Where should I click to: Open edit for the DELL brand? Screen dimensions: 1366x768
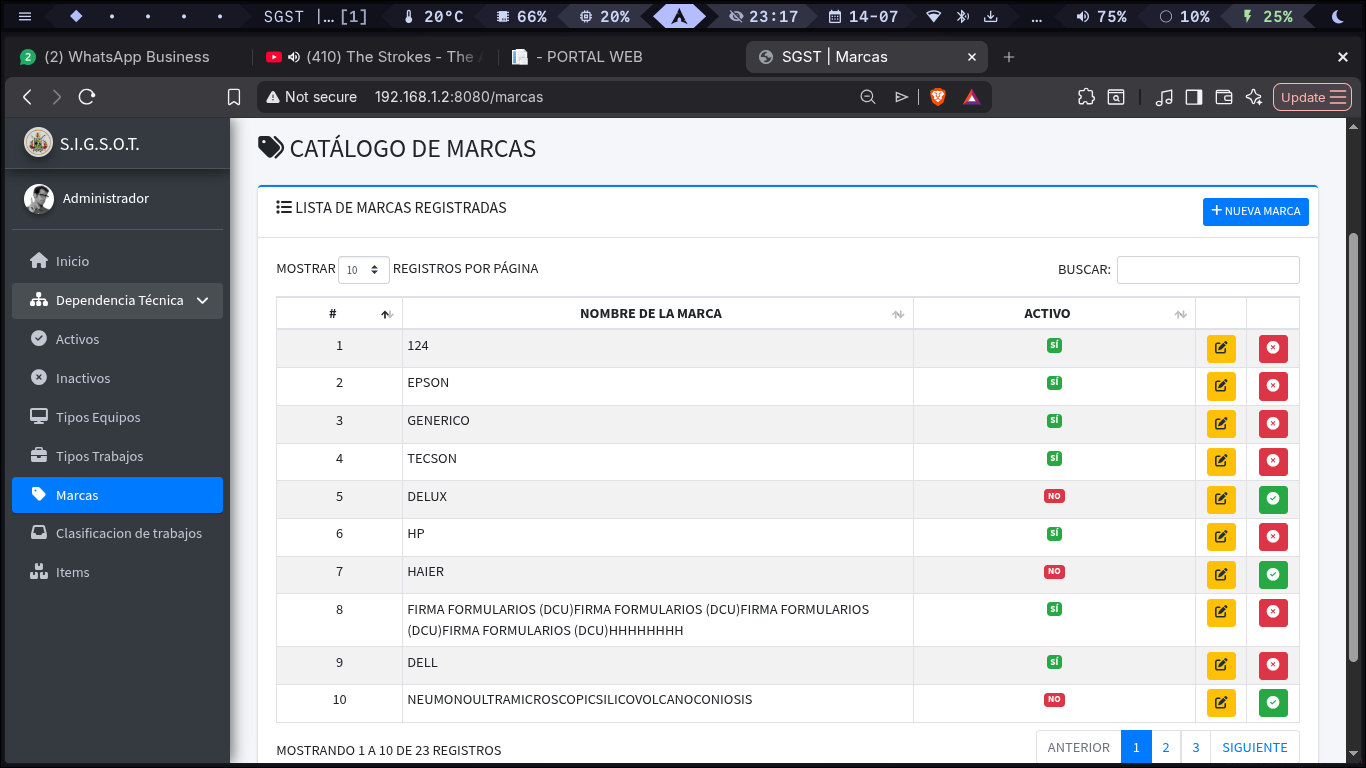[1221, 666]
